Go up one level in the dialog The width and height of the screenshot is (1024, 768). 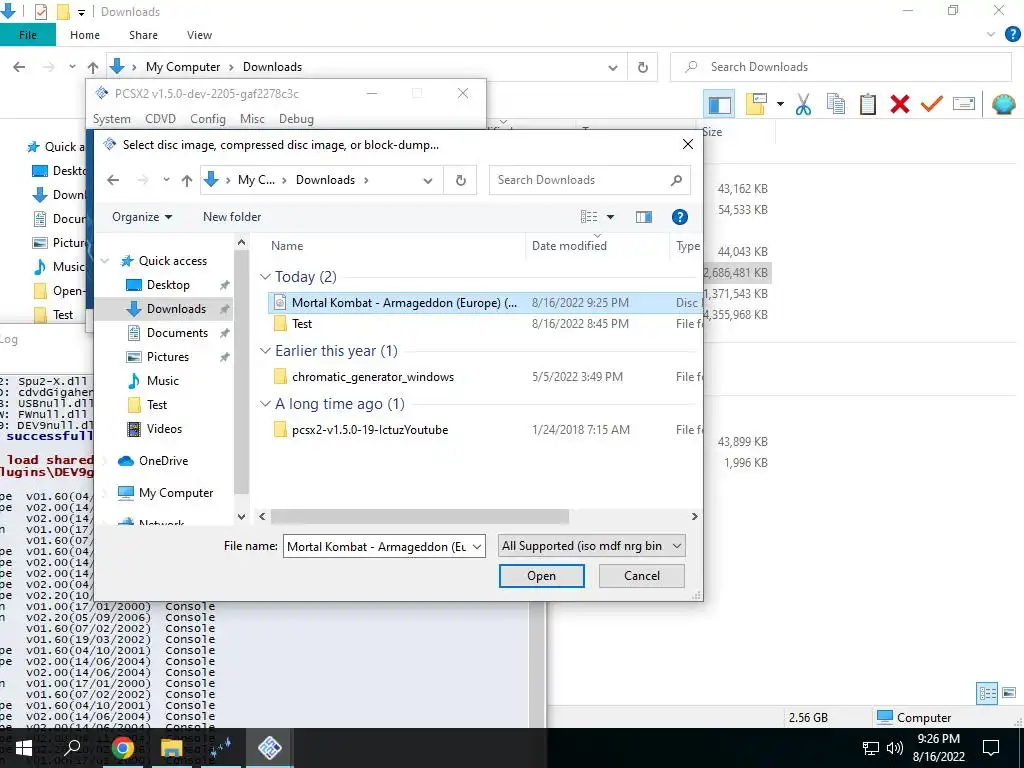[x=187, y=180]
